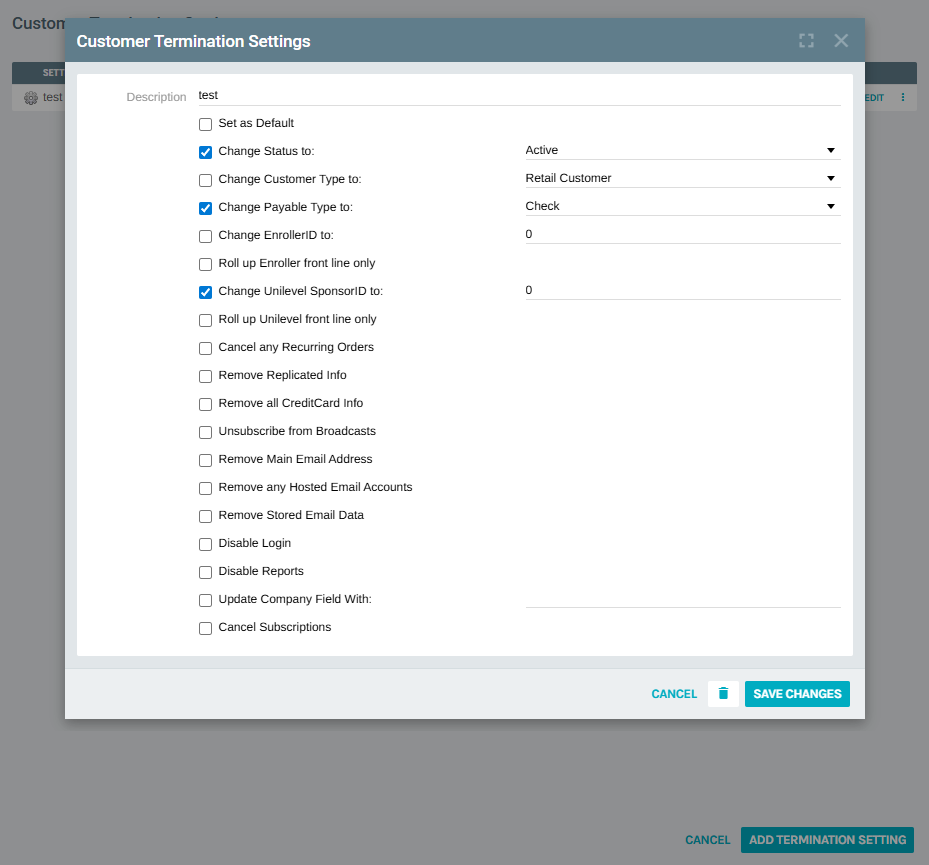Uncheck Change Payable Type to option

(205, 208)
